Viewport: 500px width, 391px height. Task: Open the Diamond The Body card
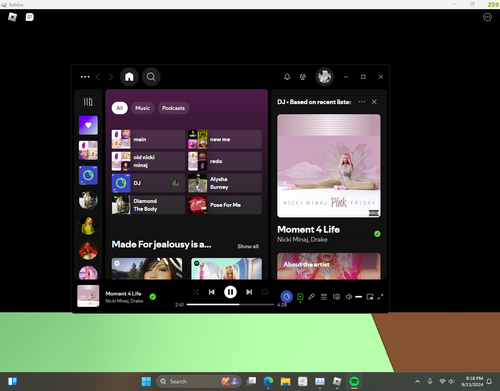coord(148,205)
